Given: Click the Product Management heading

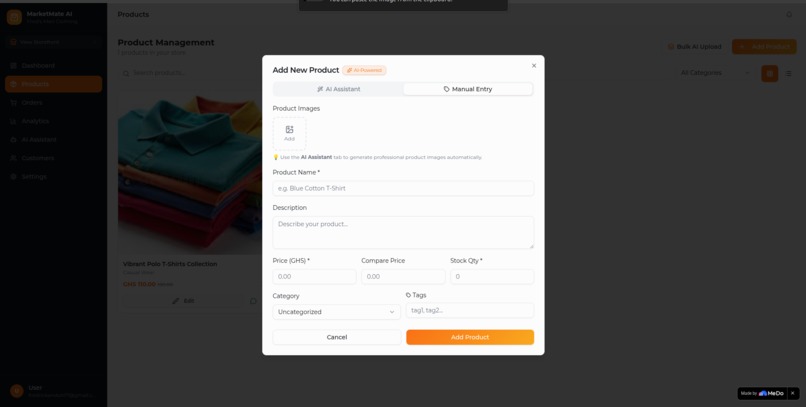Looking at the screenshot, I should point(166,43).
